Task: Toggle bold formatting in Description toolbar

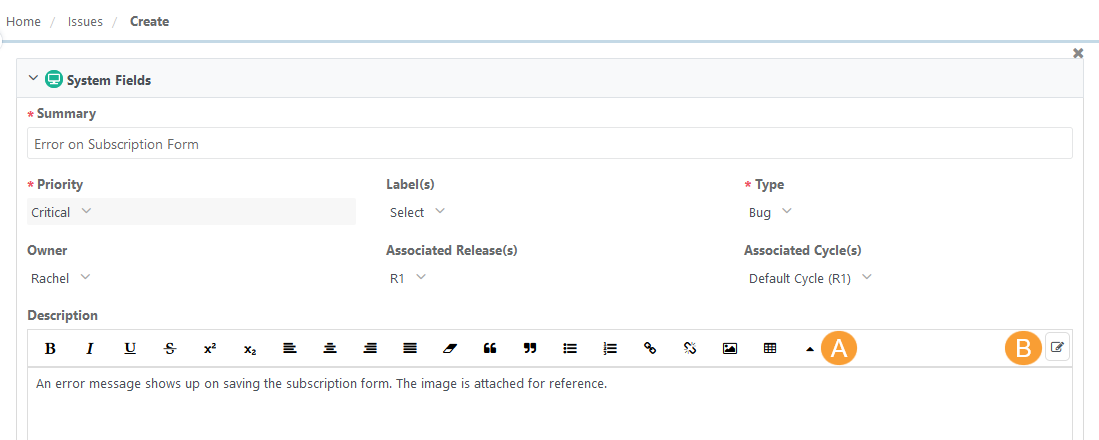Action: pyautogui.click(x=50, y=348)
